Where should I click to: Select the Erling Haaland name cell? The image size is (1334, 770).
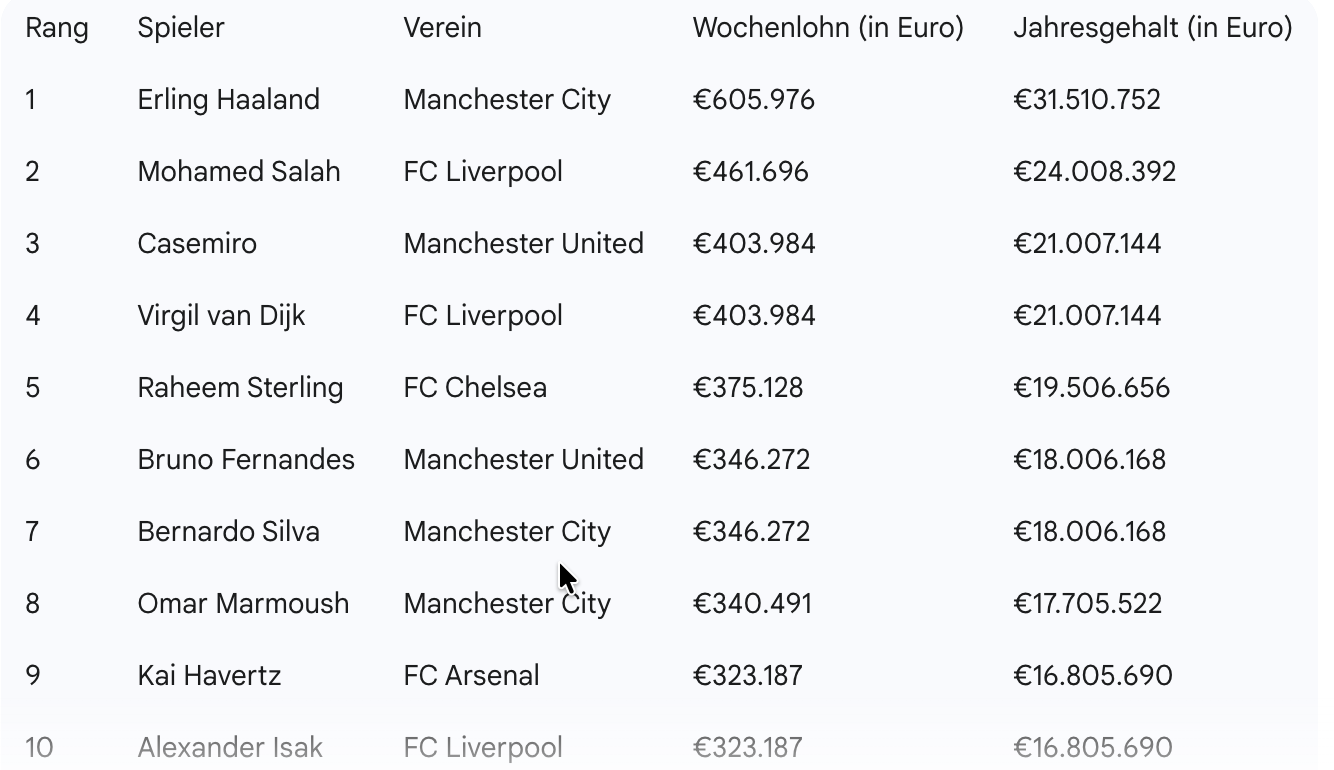pos(229,100)
